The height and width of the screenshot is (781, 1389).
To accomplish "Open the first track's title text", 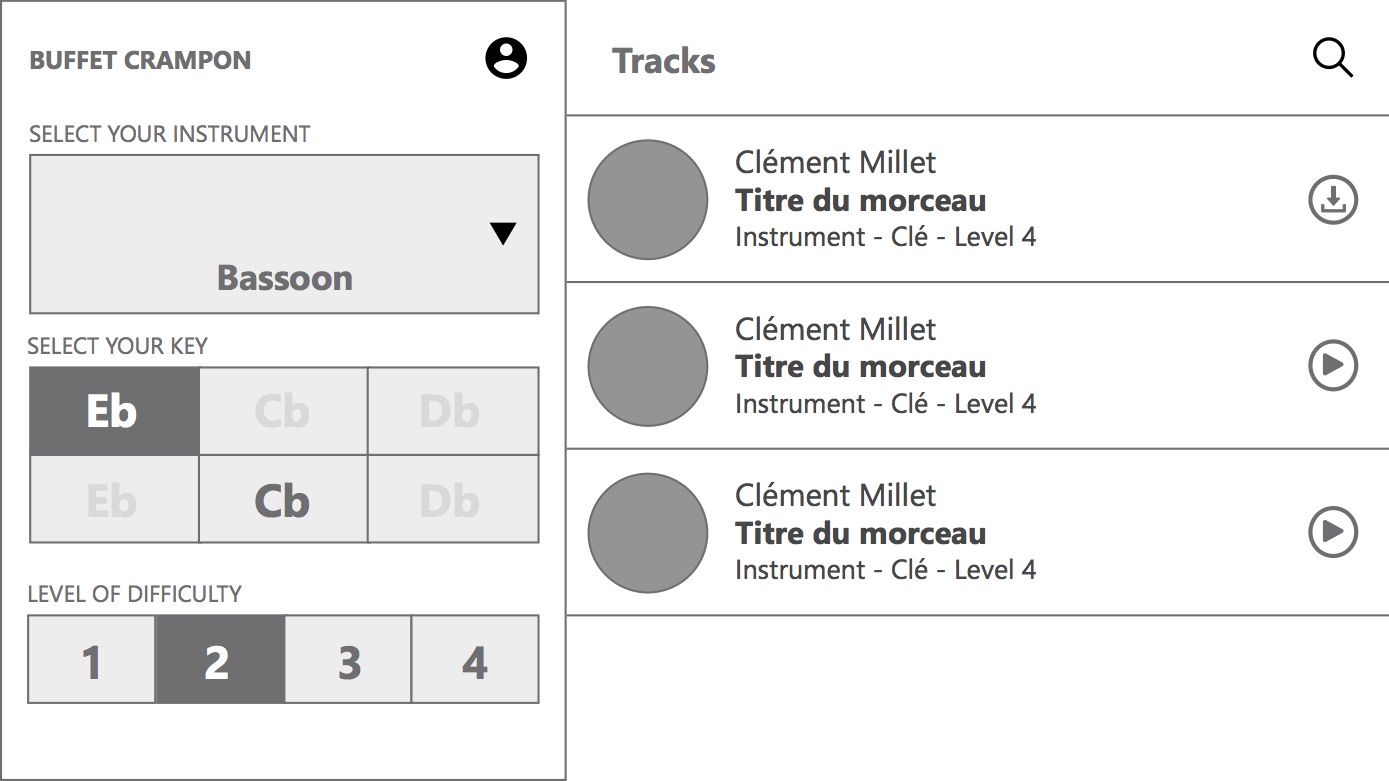I will point(861,201).
